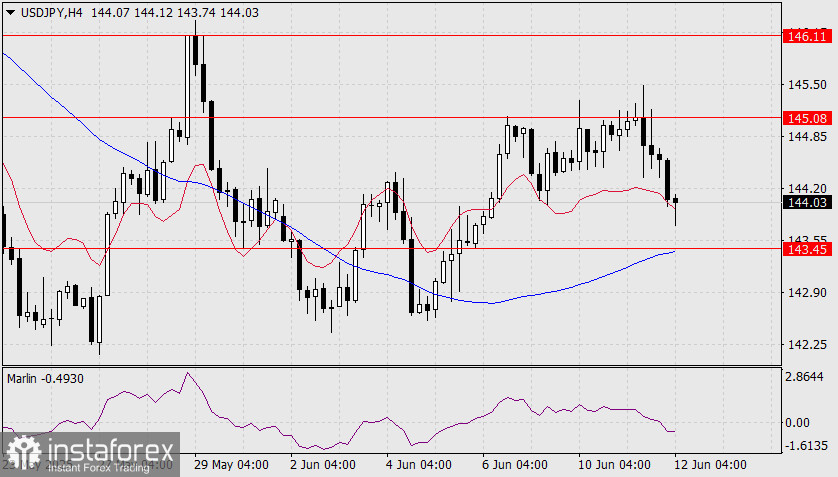This screenshot has height=477, width=838.
Task: Click the 145.50 price axis value
Action: [807, 84]
